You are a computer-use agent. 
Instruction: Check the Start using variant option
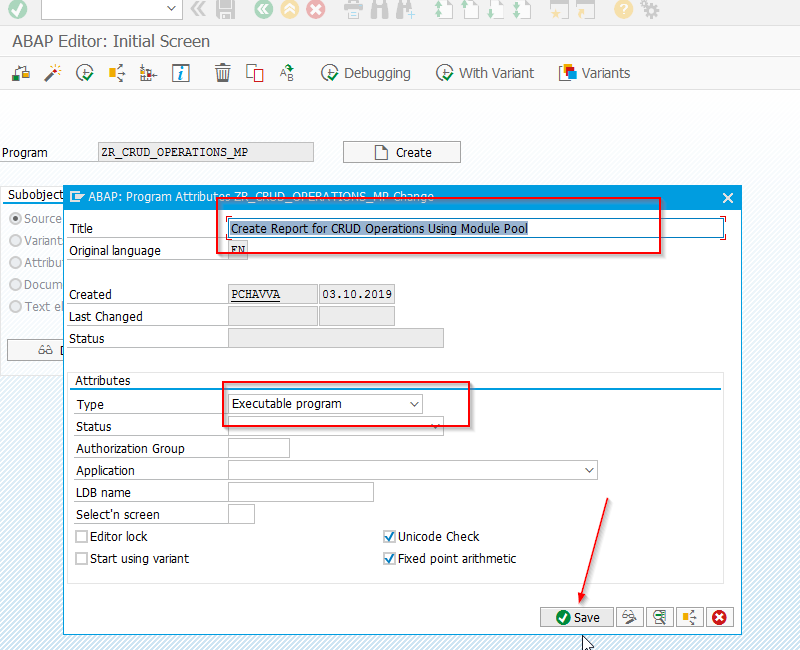[x=81, y=558]
